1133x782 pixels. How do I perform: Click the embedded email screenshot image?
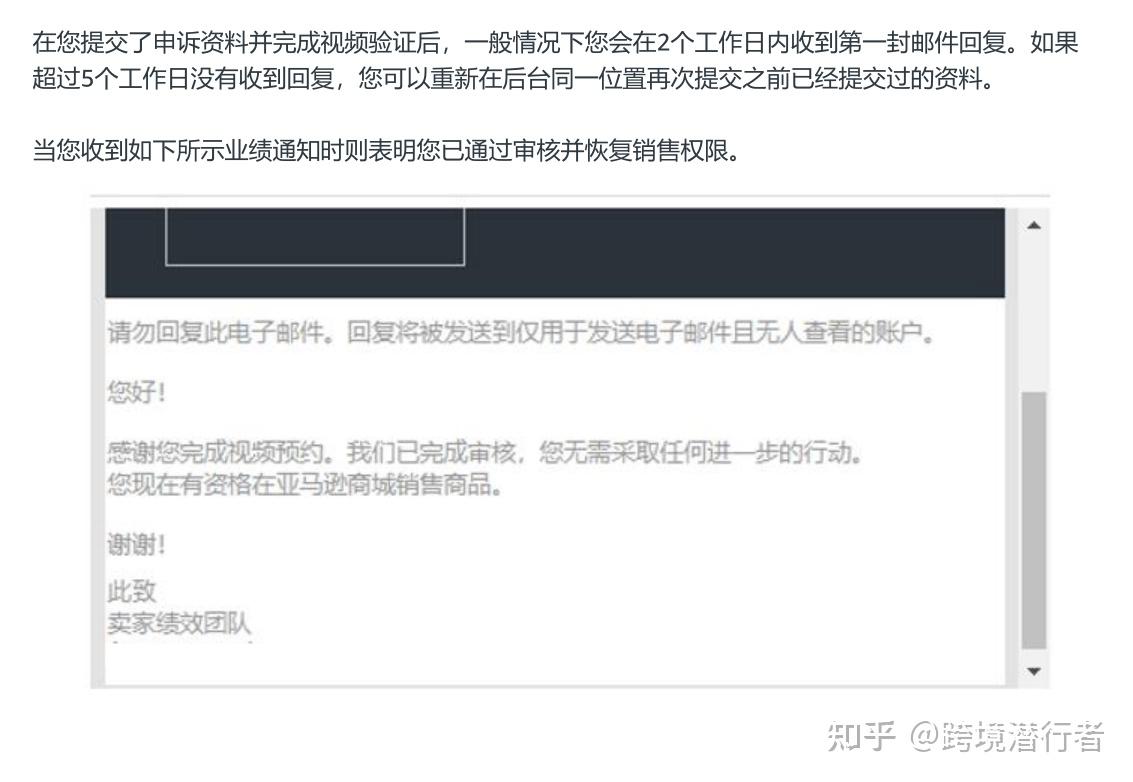pyautogui.click(x=569, y=447)
